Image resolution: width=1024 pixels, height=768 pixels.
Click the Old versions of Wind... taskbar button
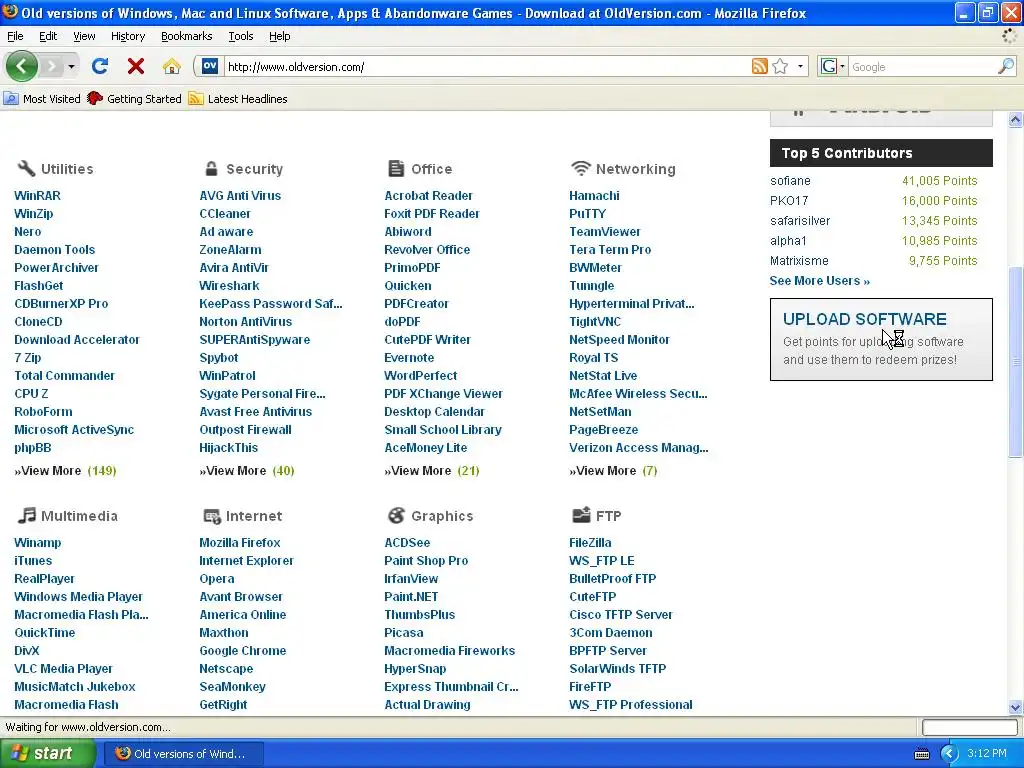coord(184,753)
